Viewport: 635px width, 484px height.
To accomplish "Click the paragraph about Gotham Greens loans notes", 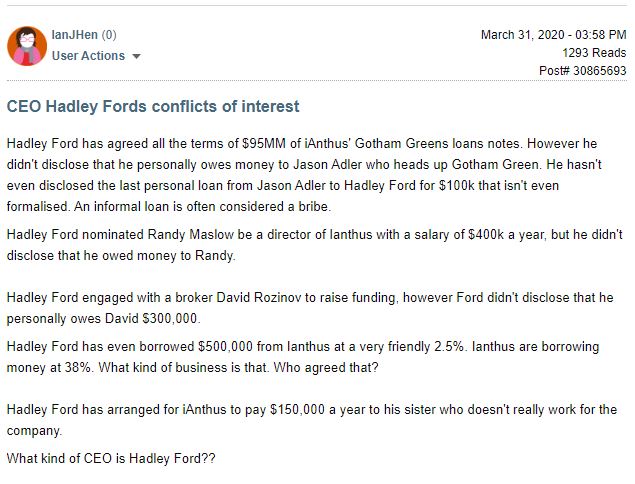I will 304,175.
